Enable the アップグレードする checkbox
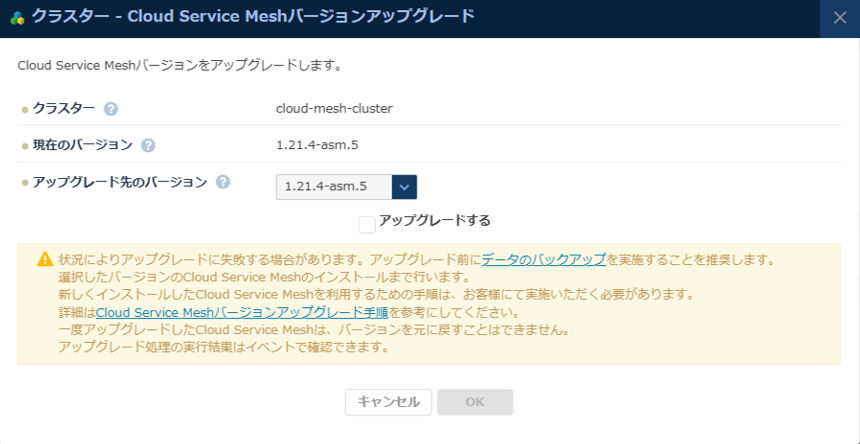Screen dimensions: 860x444 367,225
